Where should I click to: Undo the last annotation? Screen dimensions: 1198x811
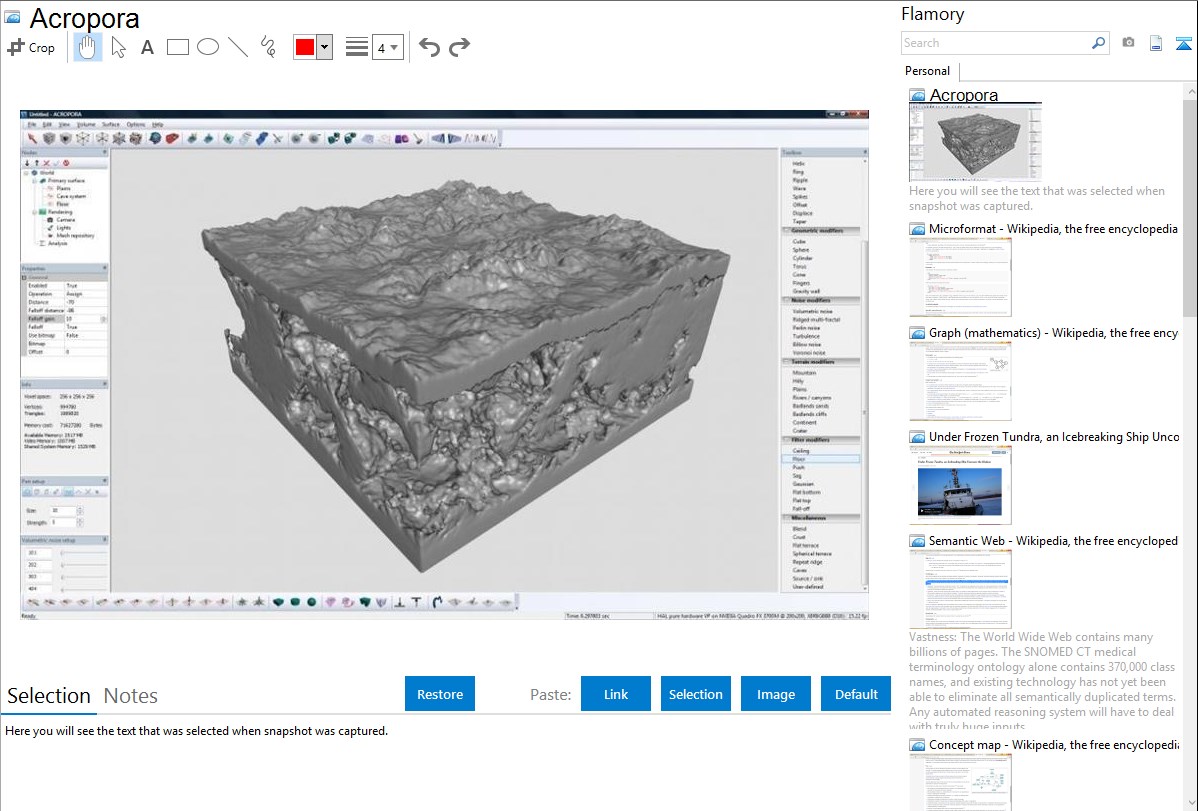[429, 47]
